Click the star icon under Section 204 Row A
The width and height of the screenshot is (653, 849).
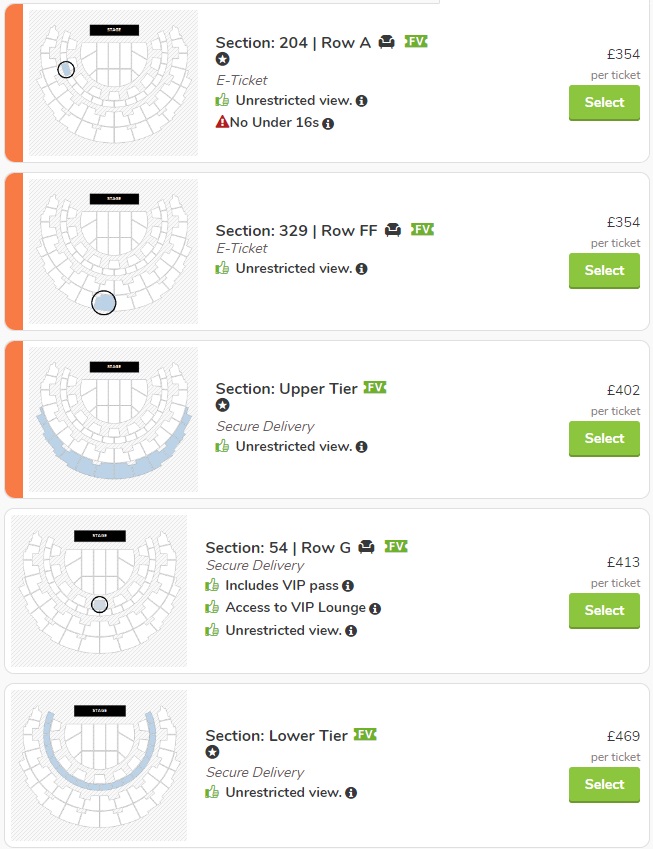223,59
